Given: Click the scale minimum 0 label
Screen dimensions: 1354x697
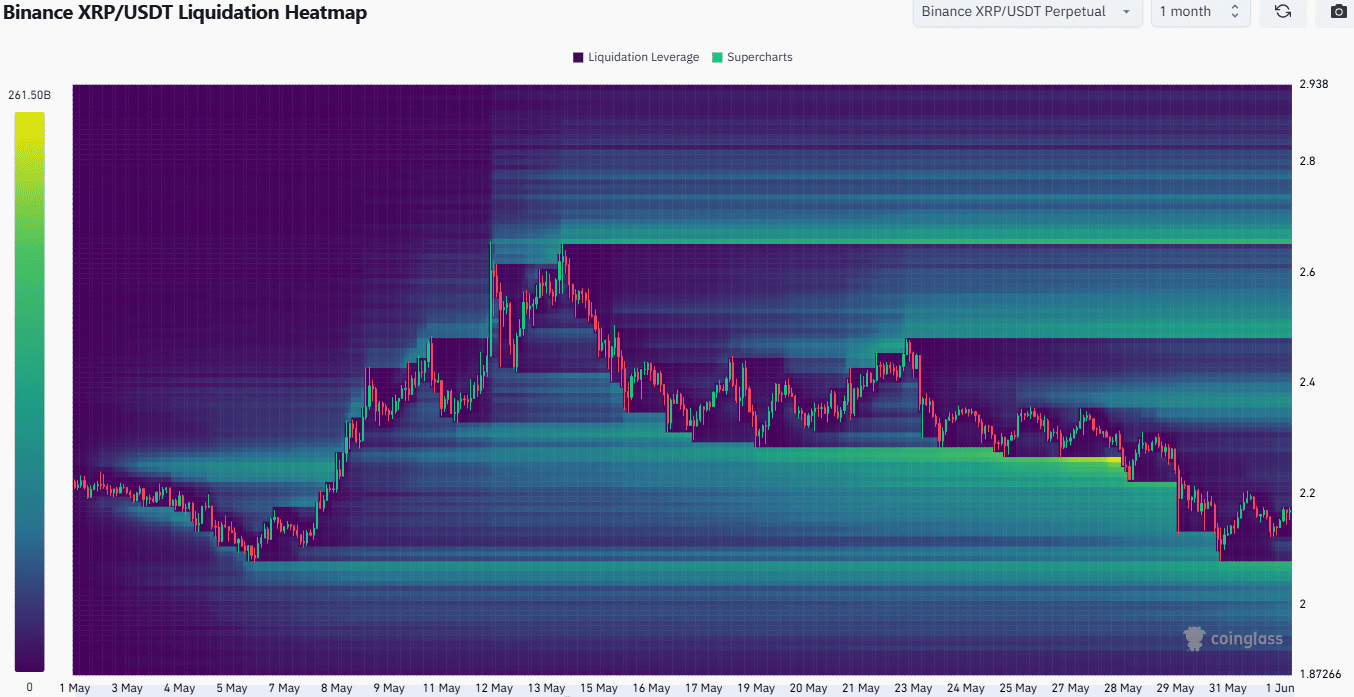Looking at the screenshot, I should coord(29,687).
